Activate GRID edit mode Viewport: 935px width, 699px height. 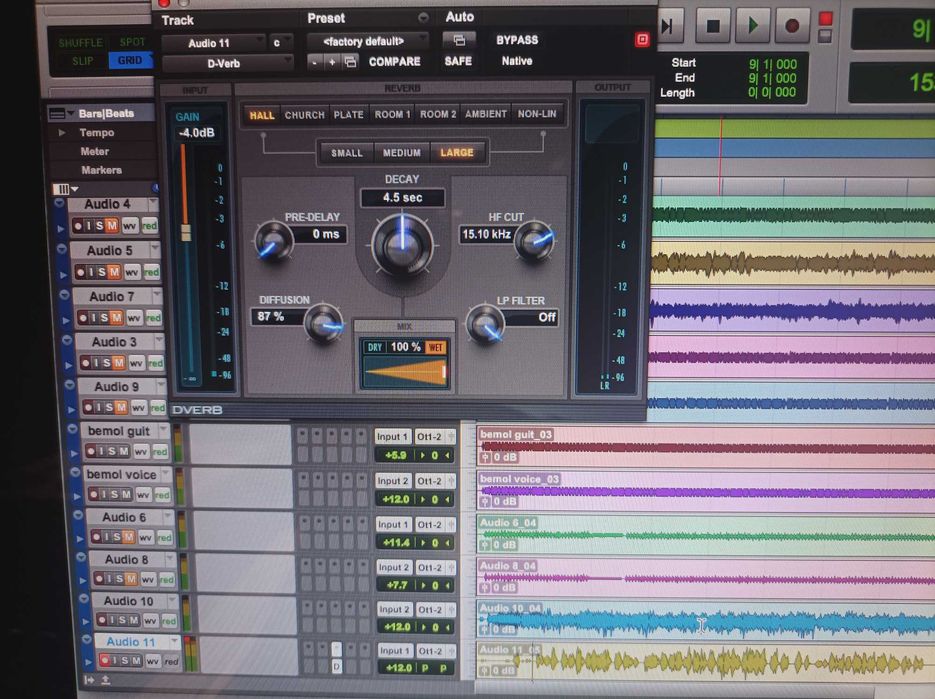click(129, 60)
